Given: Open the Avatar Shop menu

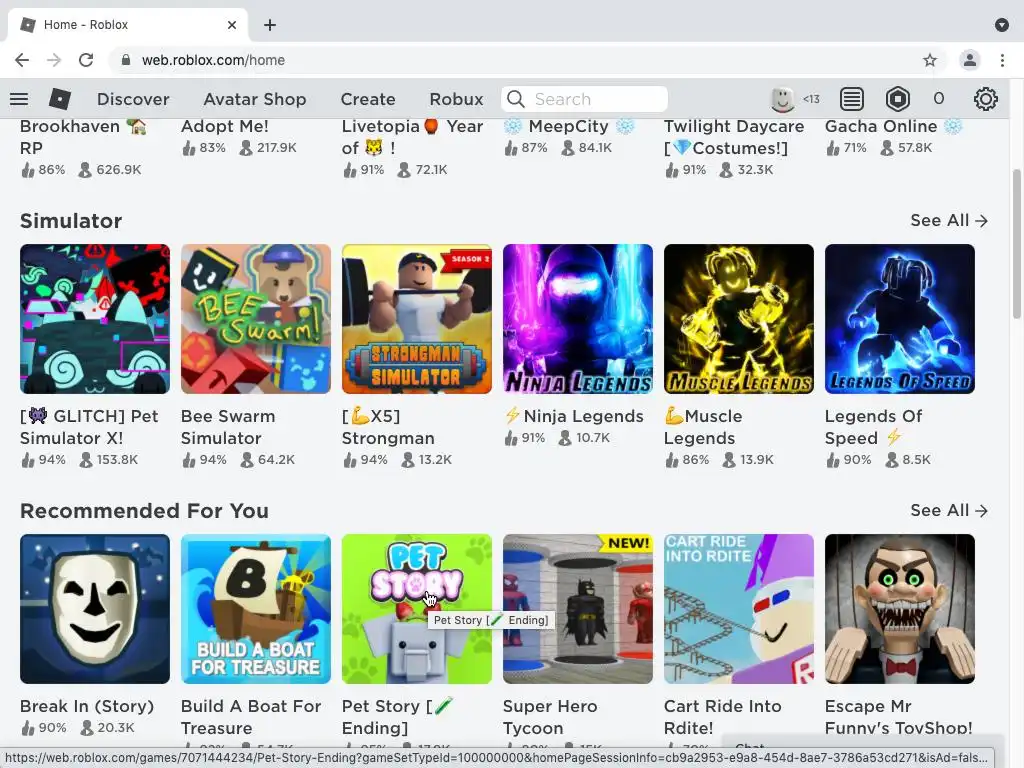Looking at the screenshot, I should [255, 99].
